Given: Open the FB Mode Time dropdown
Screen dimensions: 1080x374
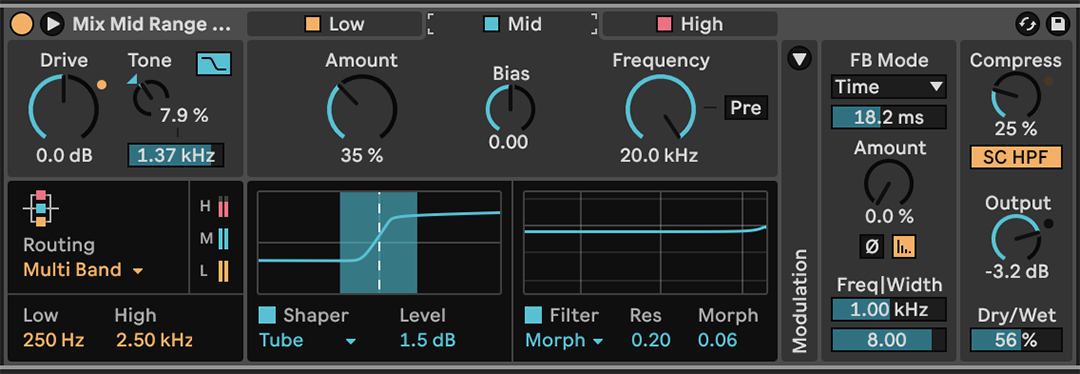Looking at the screenshot, I should (889, 87).
